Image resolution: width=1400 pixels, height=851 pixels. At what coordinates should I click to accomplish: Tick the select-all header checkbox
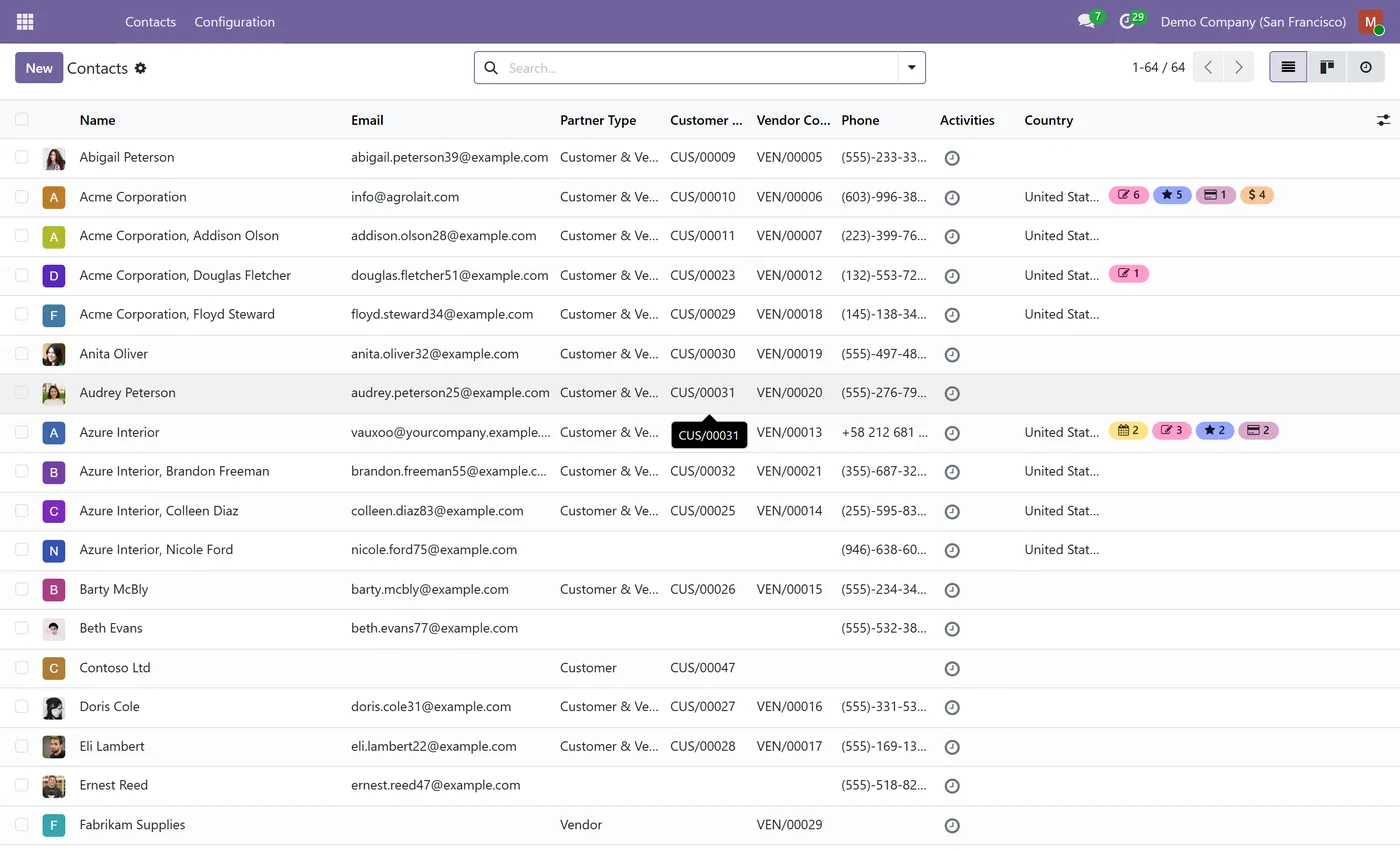pos(22,119)
